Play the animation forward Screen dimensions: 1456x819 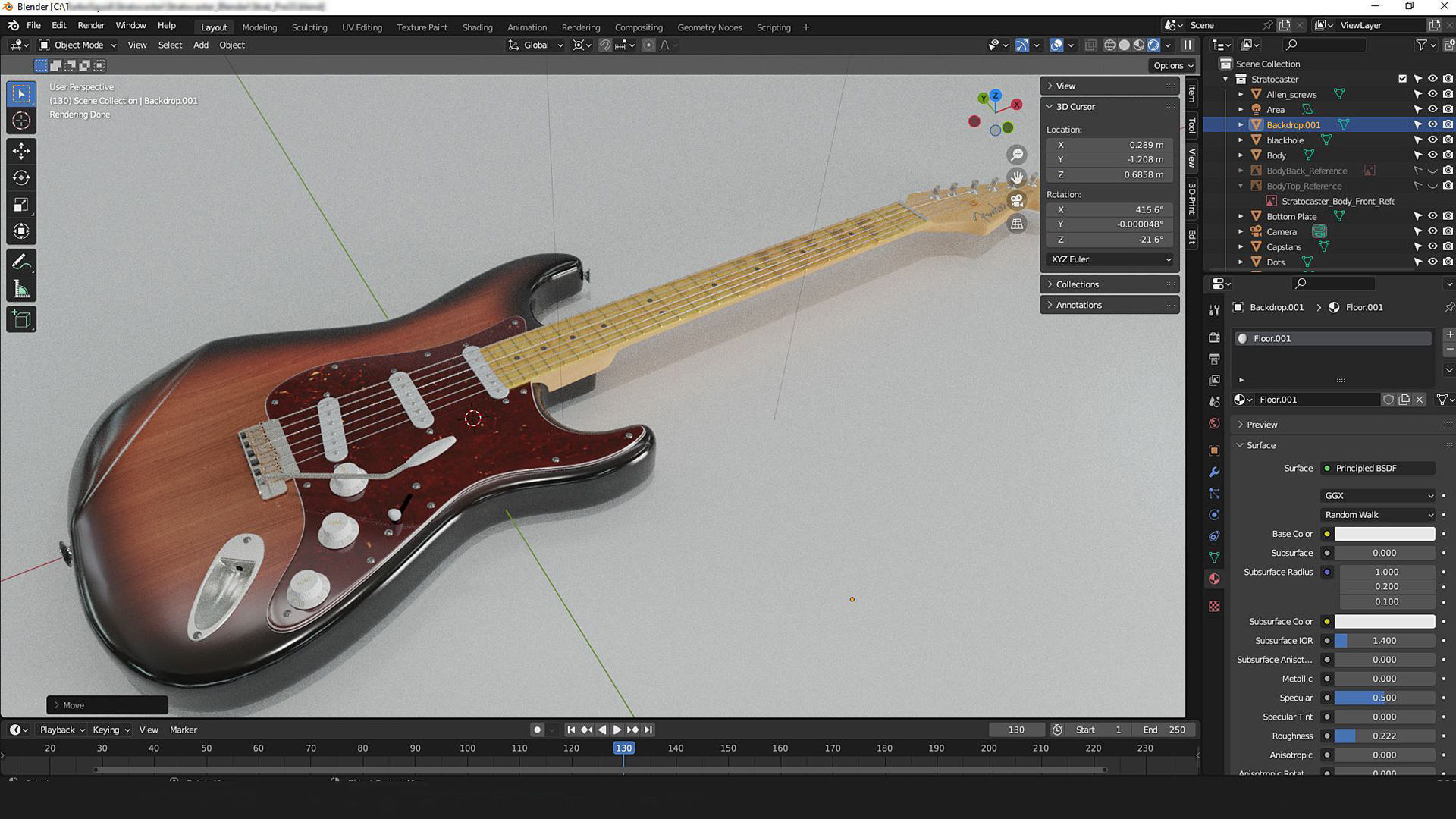click(x=617, y=730)
